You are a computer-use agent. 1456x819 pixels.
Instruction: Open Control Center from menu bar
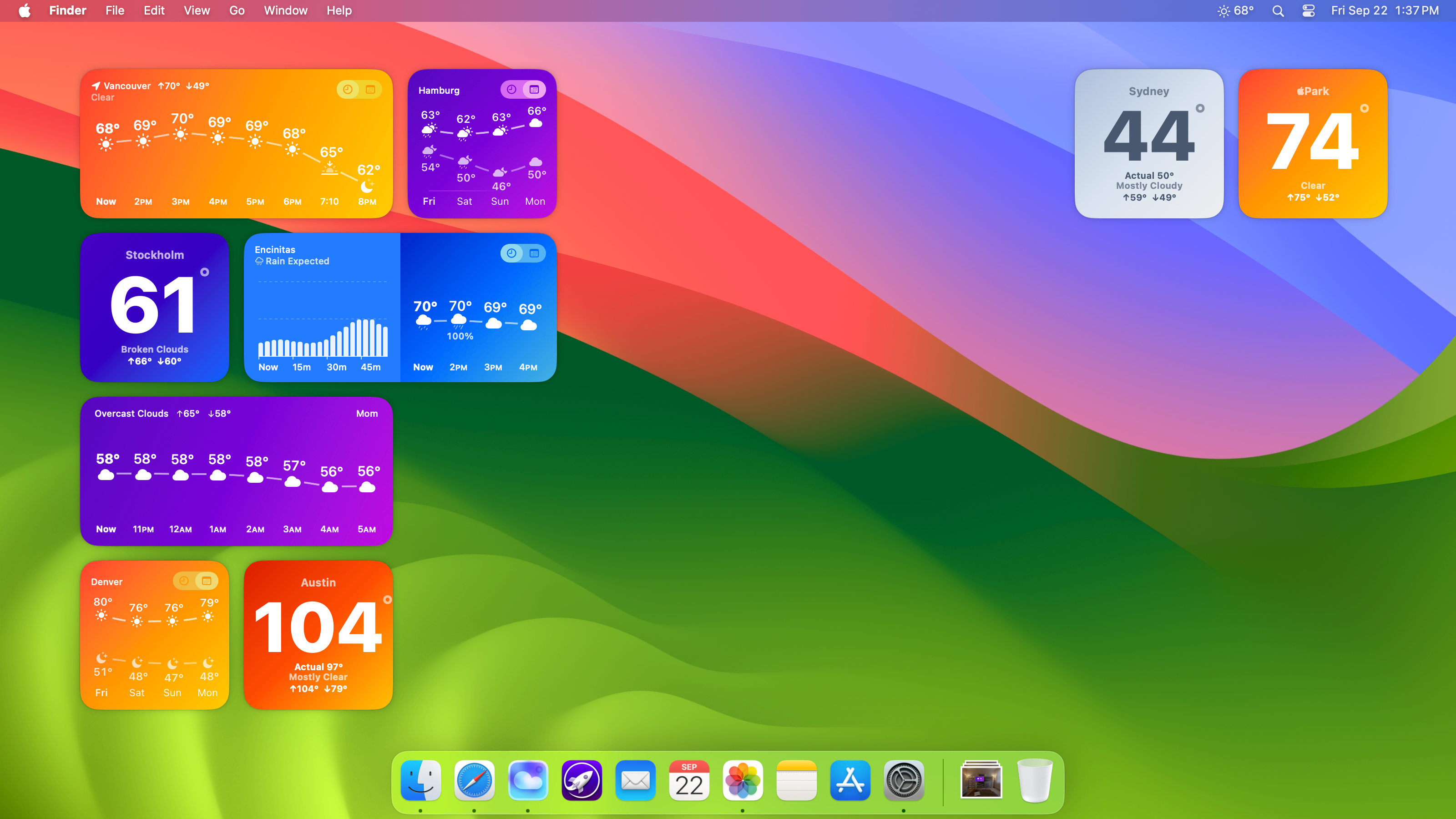point(1309,11)
